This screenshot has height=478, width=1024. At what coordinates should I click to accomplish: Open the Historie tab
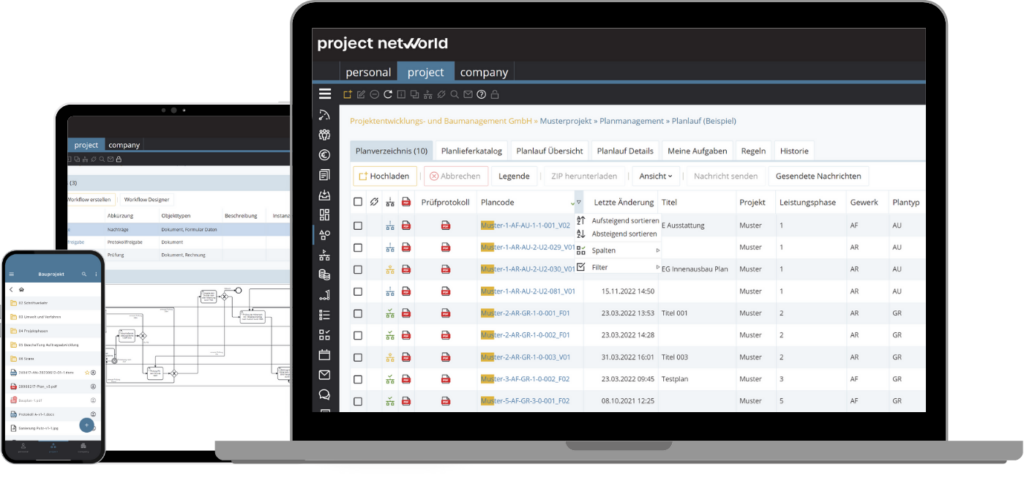795,151
